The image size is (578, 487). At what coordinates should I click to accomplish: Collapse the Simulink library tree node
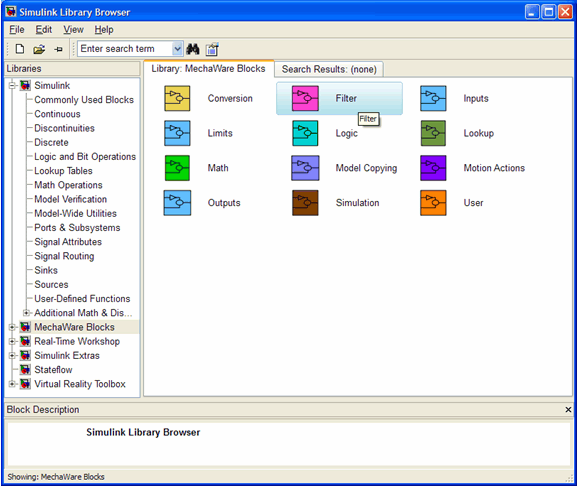pos(12,86)
